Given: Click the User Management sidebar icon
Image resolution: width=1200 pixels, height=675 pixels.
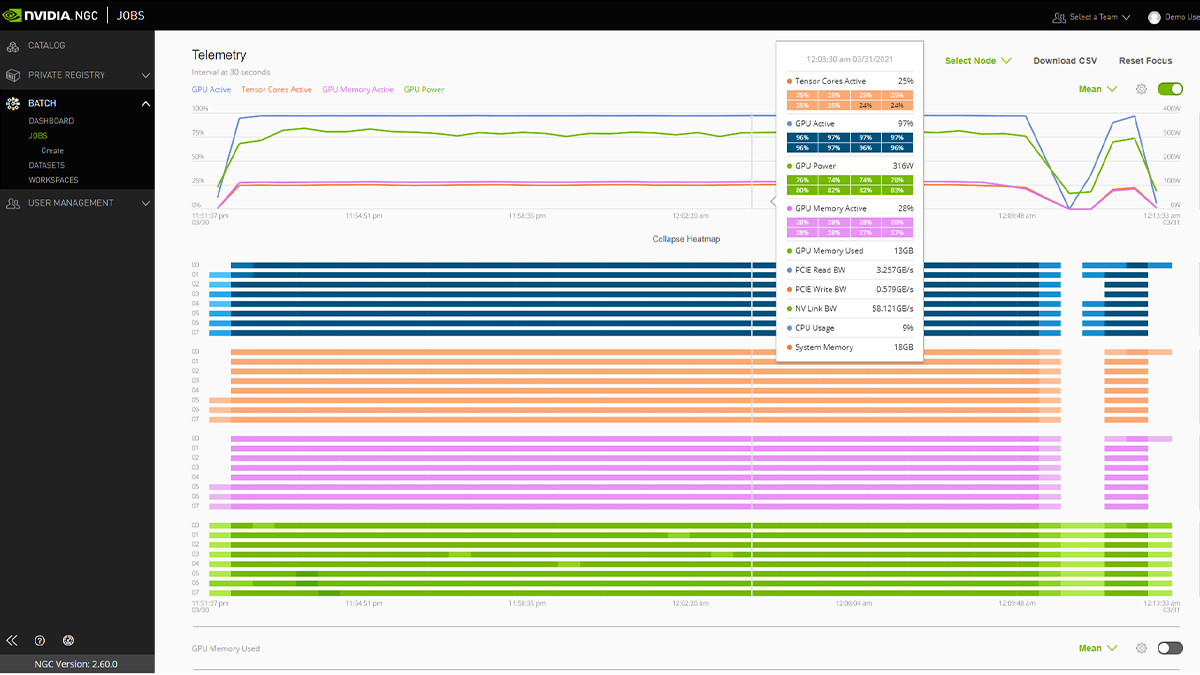Looking at the screenshot, I should [13, 203].
